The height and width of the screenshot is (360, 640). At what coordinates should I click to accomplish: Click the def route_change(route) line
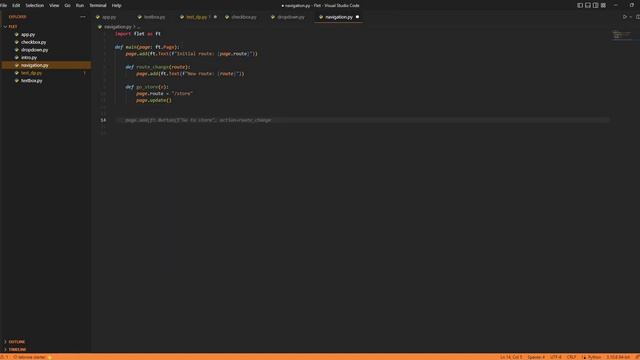click(158, 67)
